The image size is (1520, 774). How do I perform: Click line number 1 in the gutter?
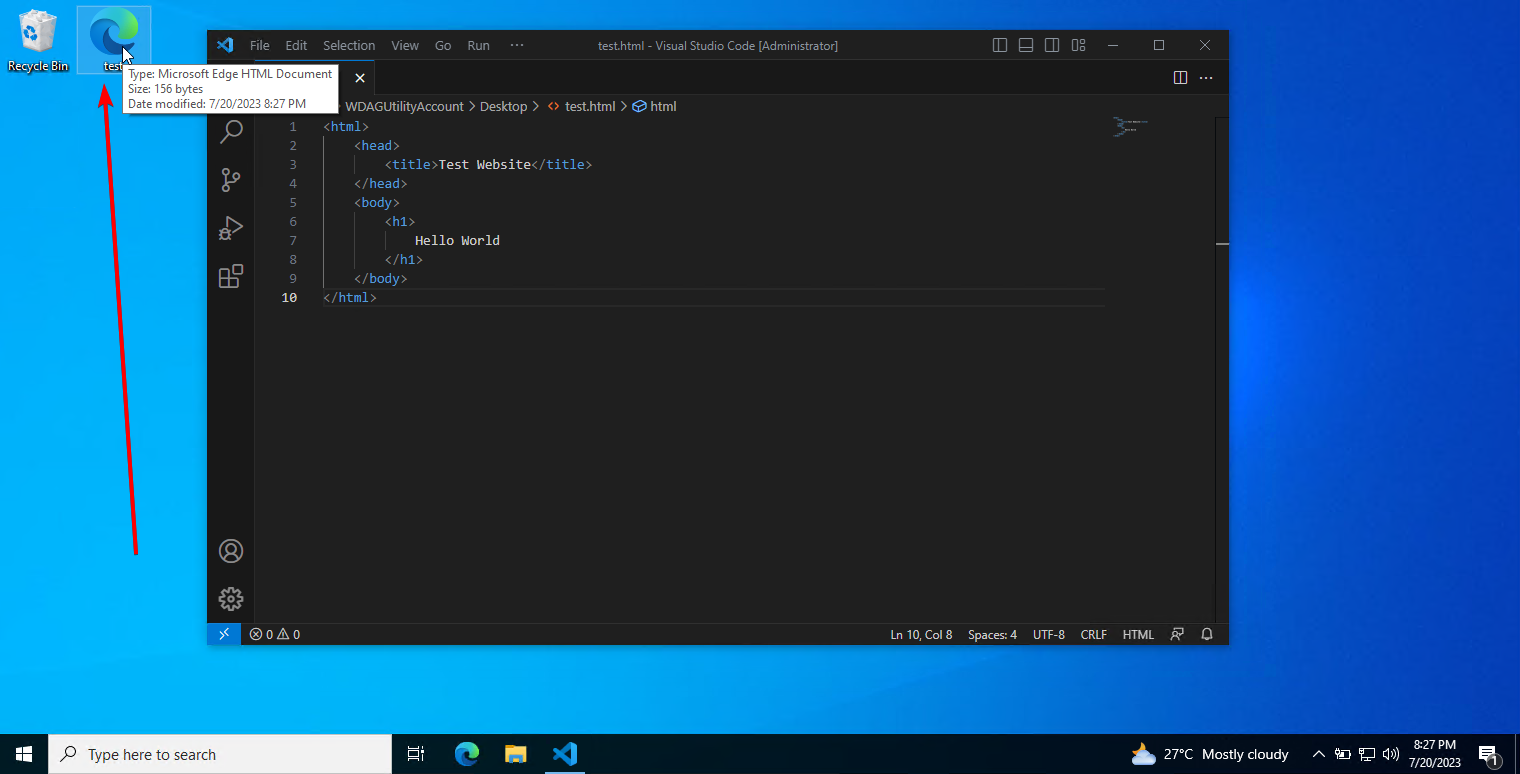293,127
